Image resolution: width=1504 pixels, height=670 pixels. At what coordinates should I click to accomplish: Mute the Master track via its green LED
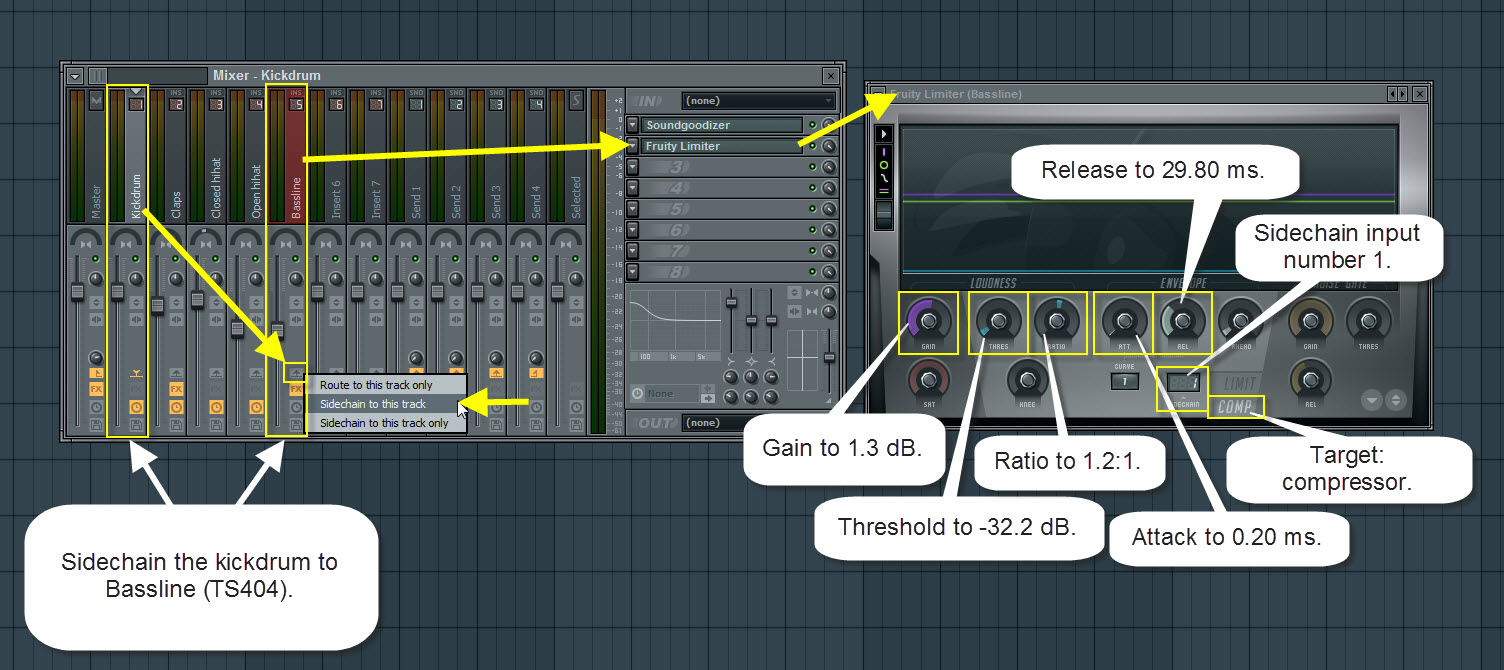tap(96, 259)
